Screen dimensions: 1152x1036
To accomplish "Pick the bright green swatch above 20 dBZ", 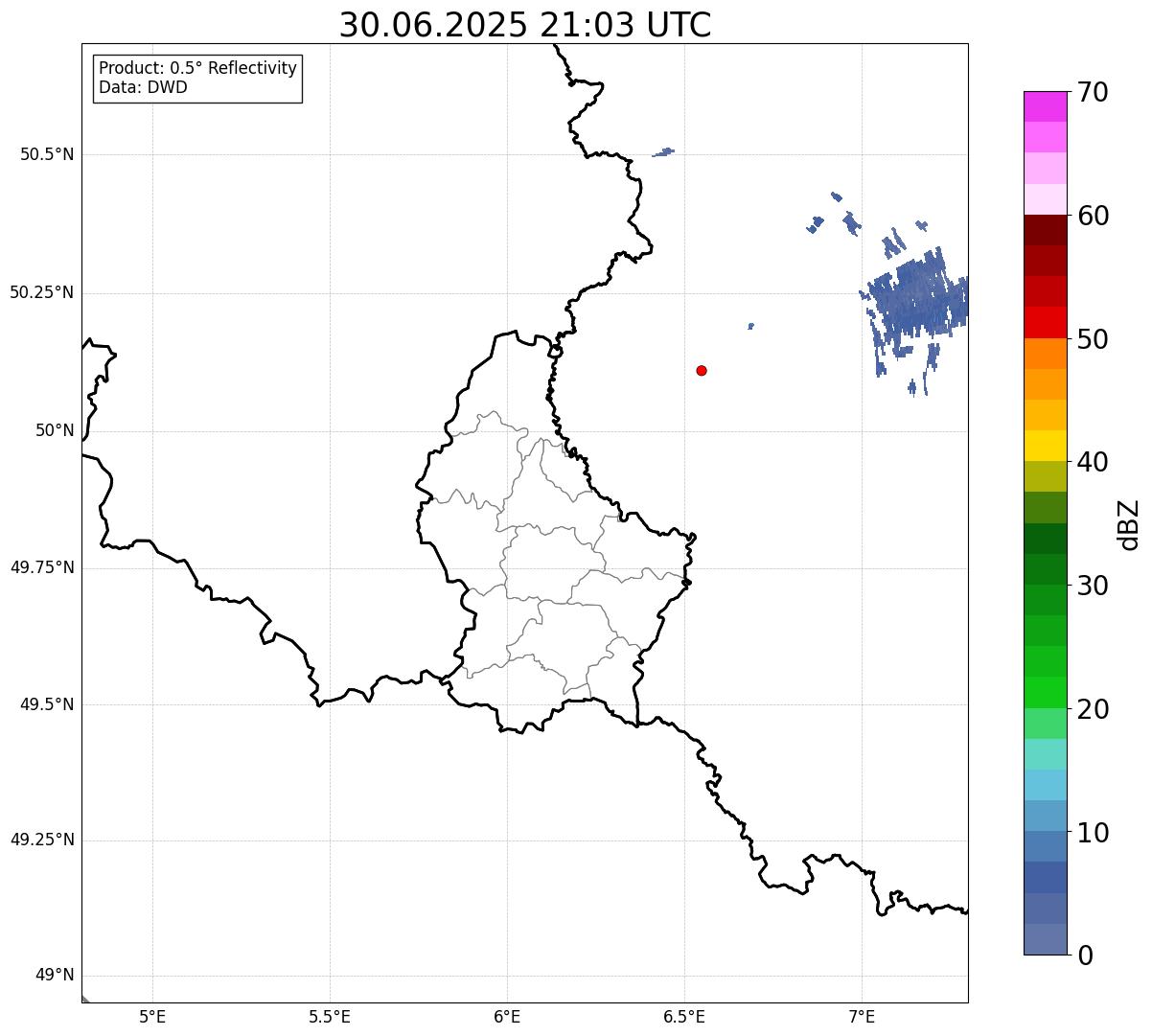I will tap(1046, 692).
